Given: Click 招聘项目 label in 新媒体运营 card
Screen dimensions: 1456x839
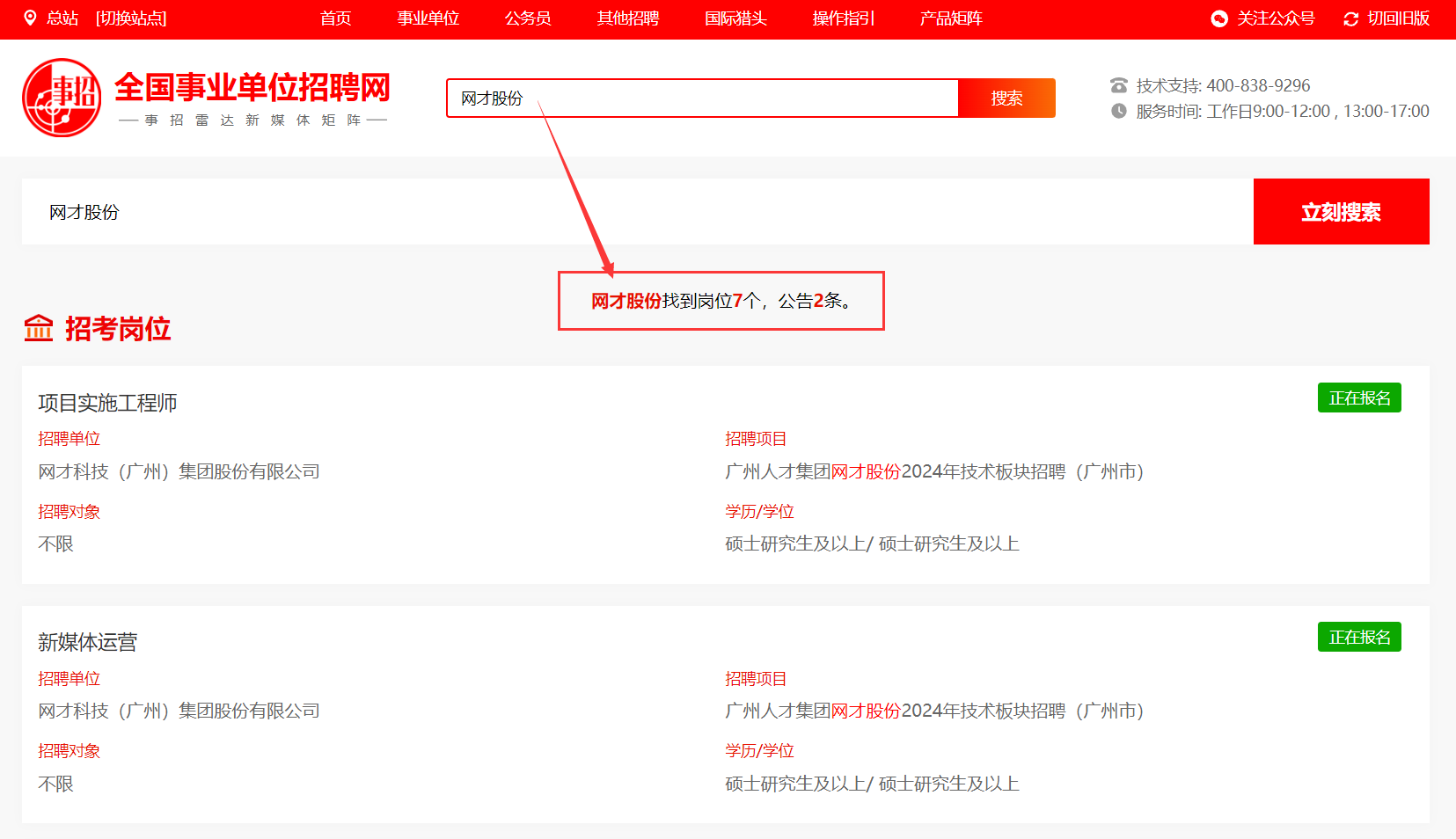Looking at the screenshot, I should 756,678.
